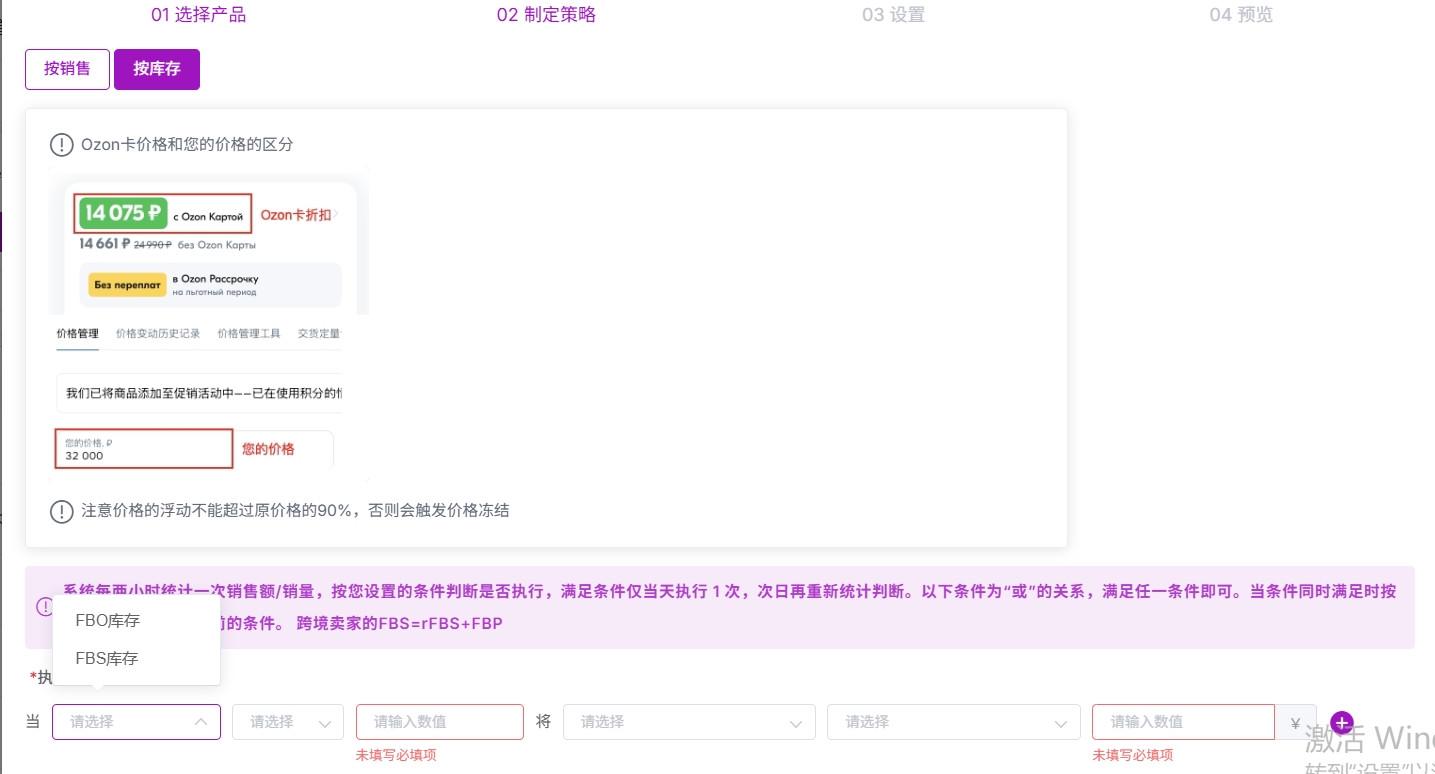Open step 02 制定策略
The width and height of the screenshot is (1435, 774).
[546, 15]
